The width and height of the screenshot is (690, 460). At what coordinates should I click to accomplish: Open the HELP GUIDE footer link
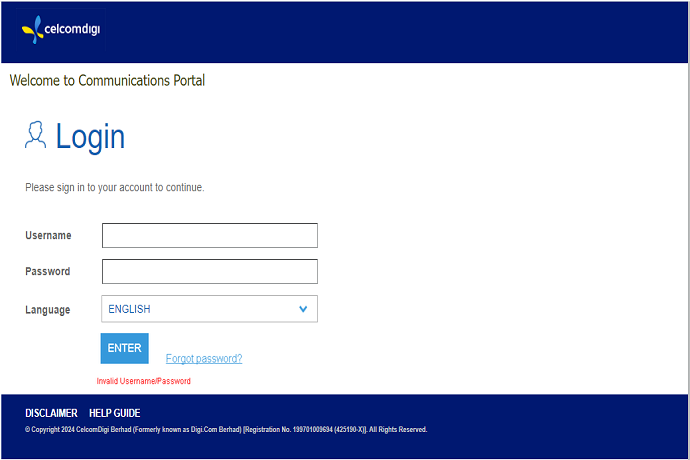[x=114, y=413]
